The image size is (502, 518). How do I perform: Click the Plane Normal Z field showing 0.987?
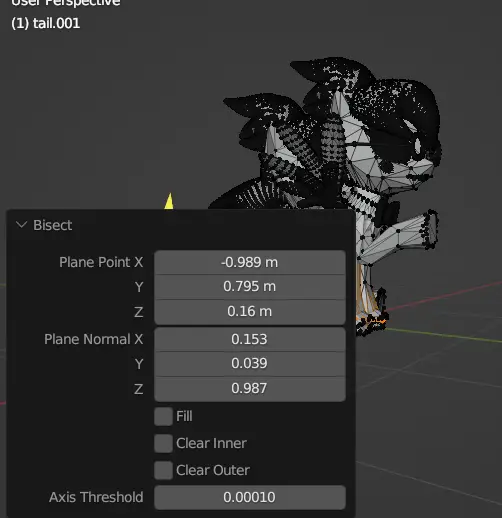(x=250, y=389)
